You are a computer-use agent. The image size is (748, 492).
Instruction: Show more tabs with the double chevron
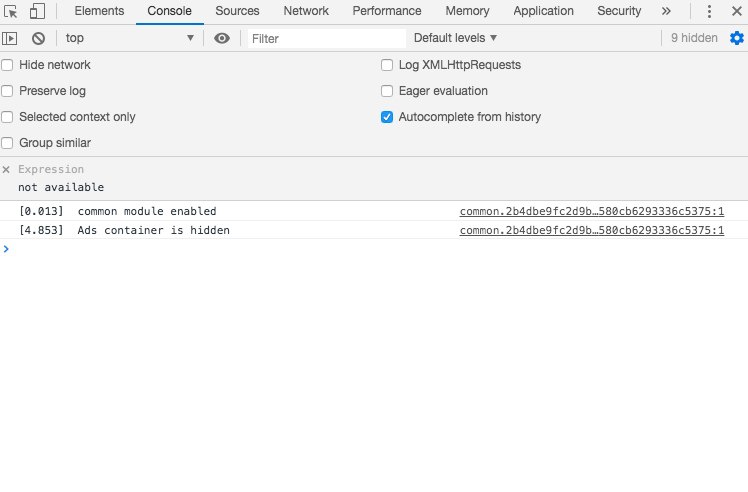tap(668, 12)
